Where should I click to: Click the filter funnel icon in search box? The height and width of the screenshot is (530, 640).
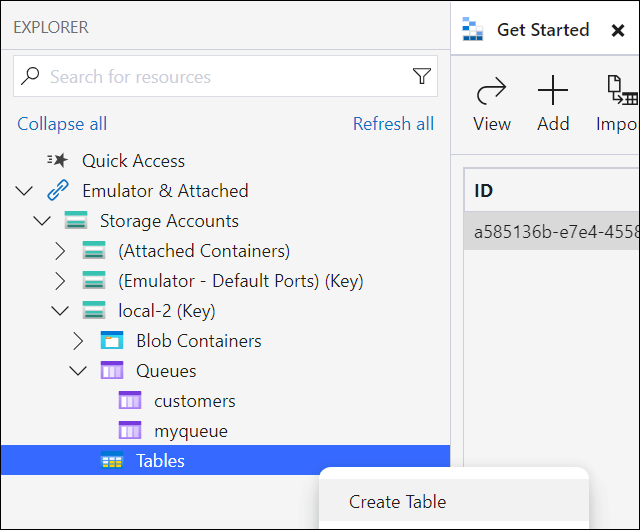[421, 77]
